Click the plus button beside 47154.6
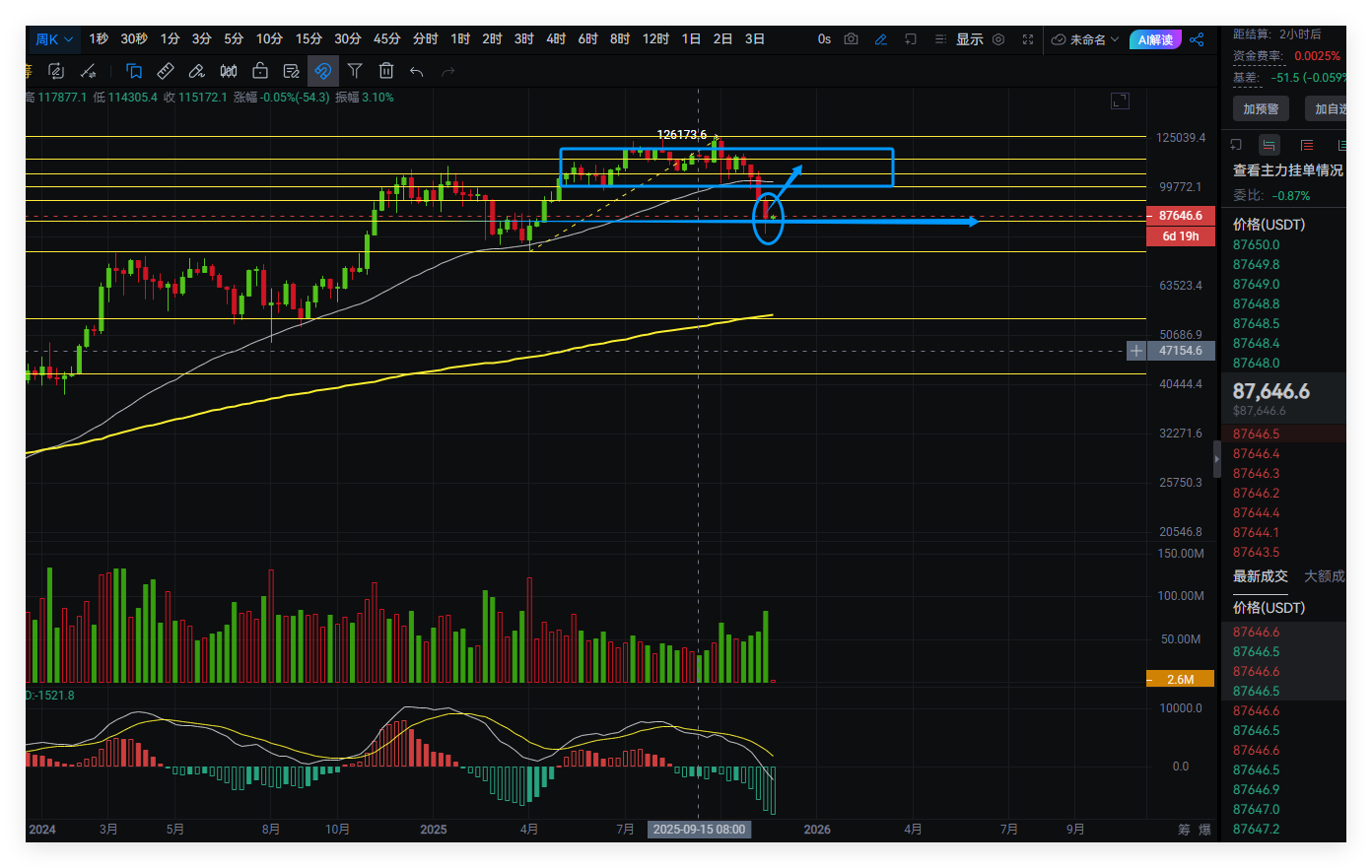The image size is (1372, 868). pos(1136,351)
